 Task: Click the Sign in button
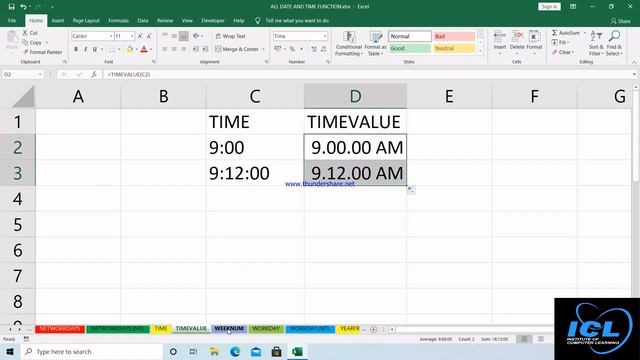[x=549, y=7]
